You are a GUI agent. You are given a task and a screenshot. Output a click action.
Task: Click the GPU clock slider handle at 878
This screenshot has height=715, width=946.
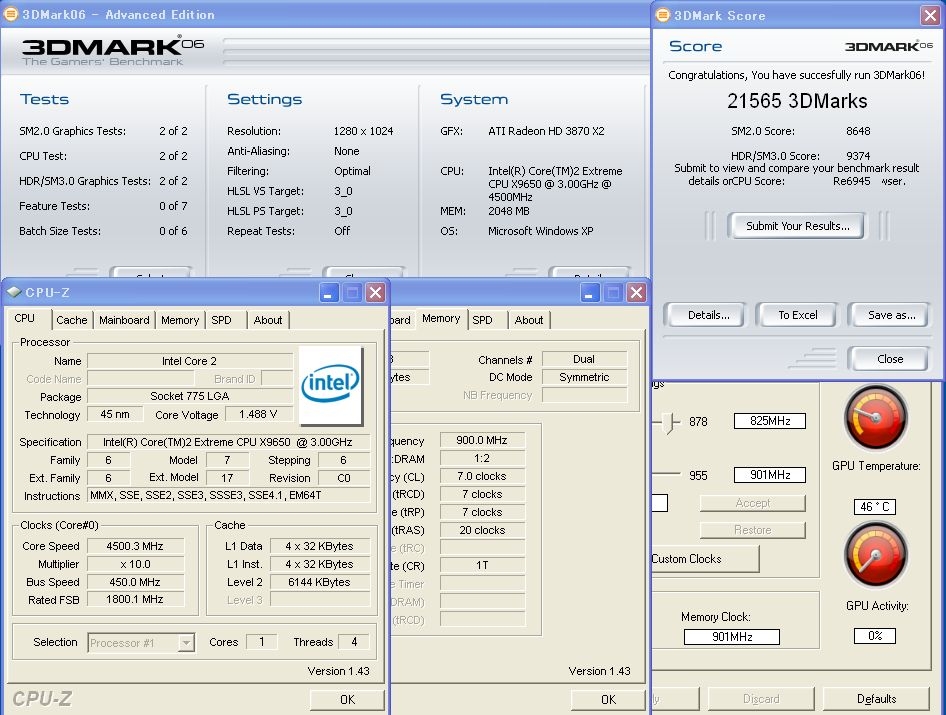[668, 422]
